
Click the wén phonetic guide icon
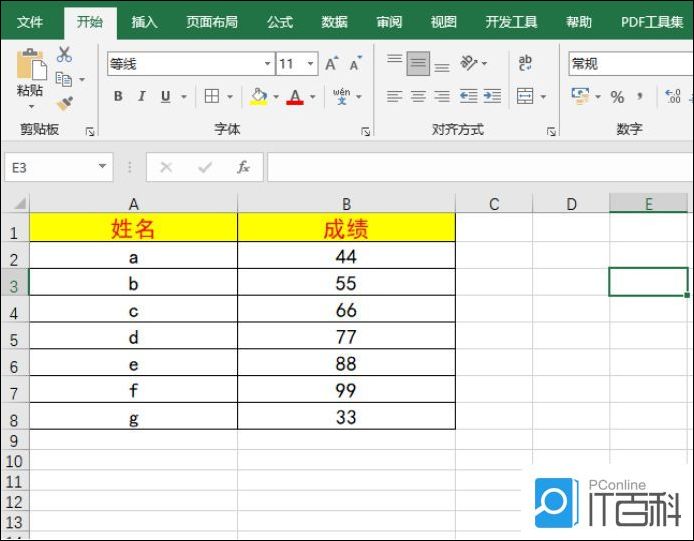tap(342, 96)
